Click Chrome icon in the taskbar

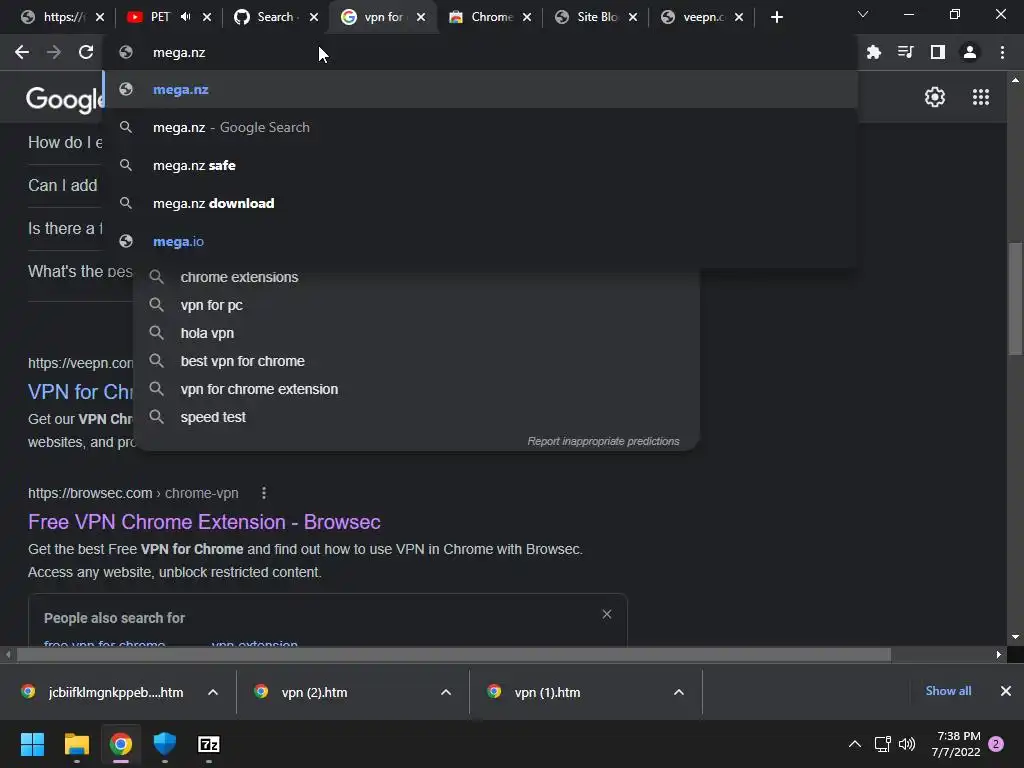pos(121,744)
